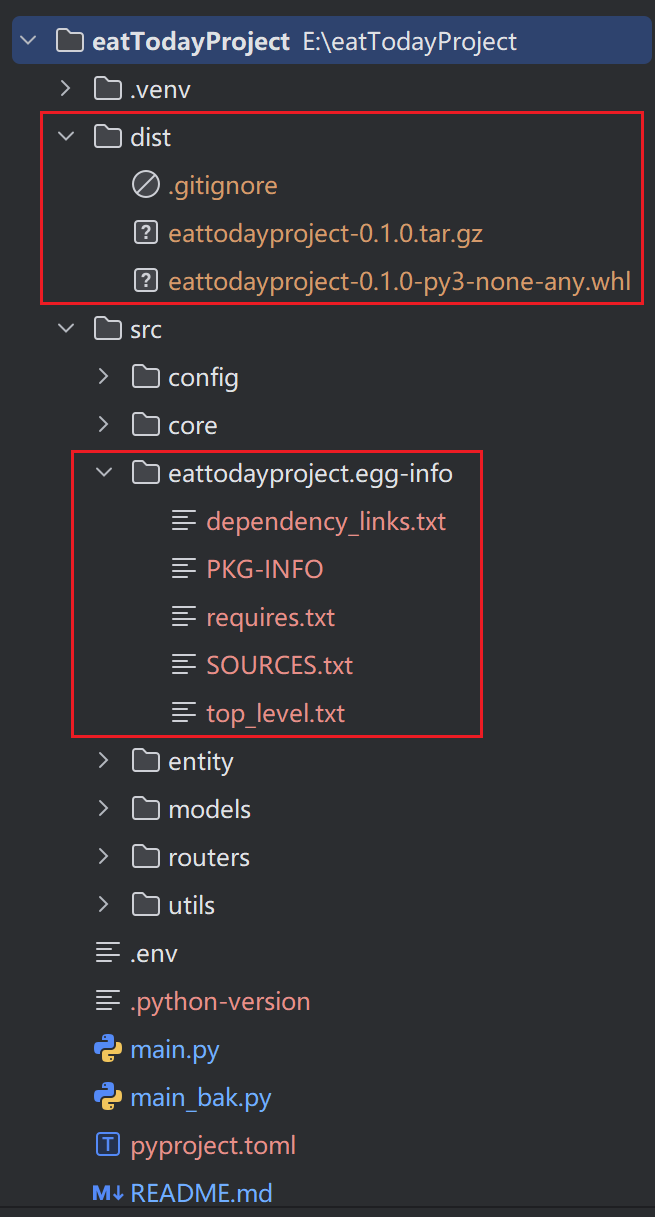Image resolution: width=655 pixels, height=1217 pixels.
Task: Expand the routers folder arrow
Action: pos(105,857)
